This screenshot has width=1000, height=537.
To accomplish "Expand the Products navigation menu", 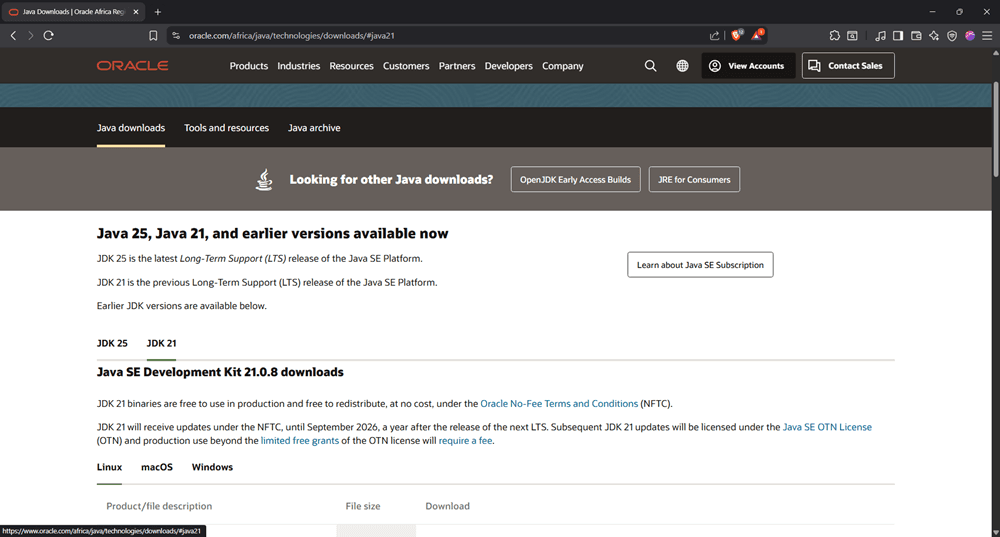I will tap(249, 66).
